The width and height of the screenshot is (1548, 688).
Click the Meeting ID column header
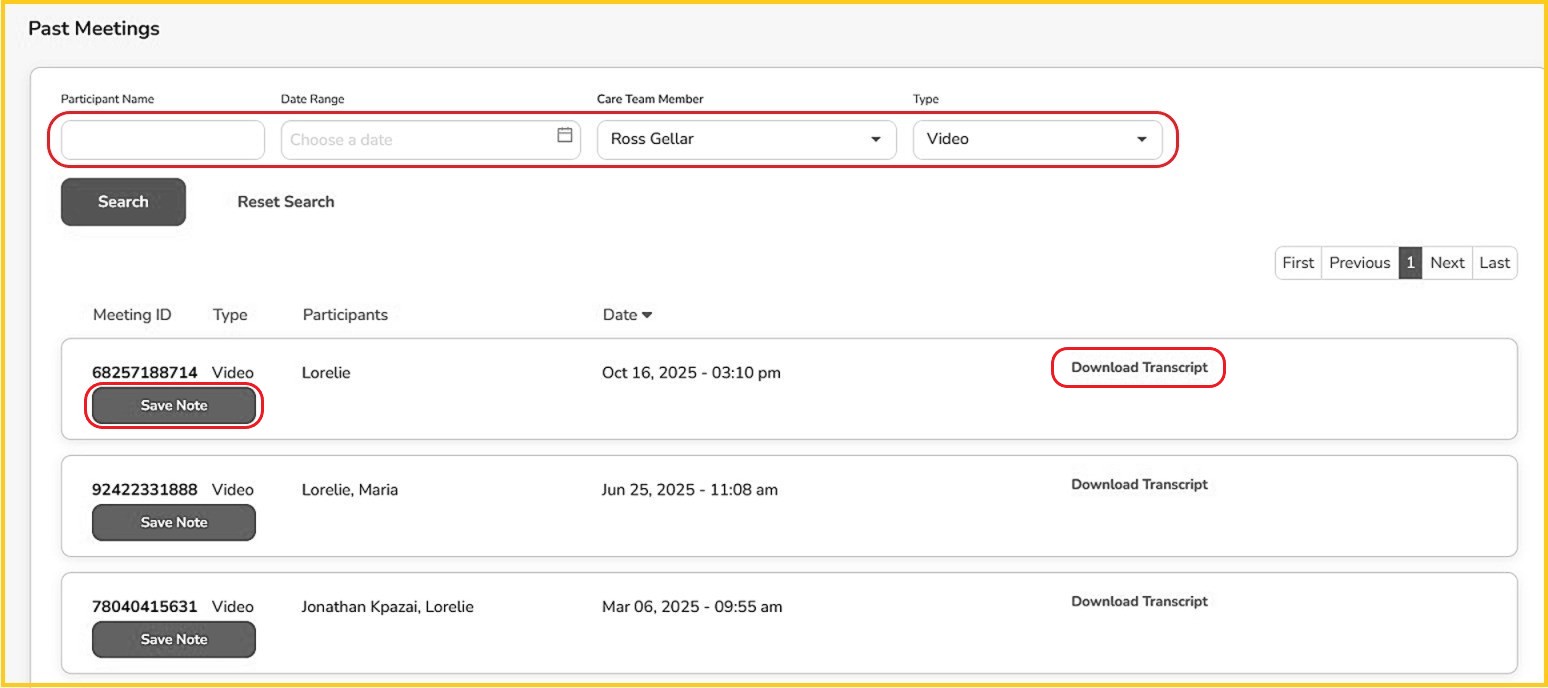click(132, 315)
